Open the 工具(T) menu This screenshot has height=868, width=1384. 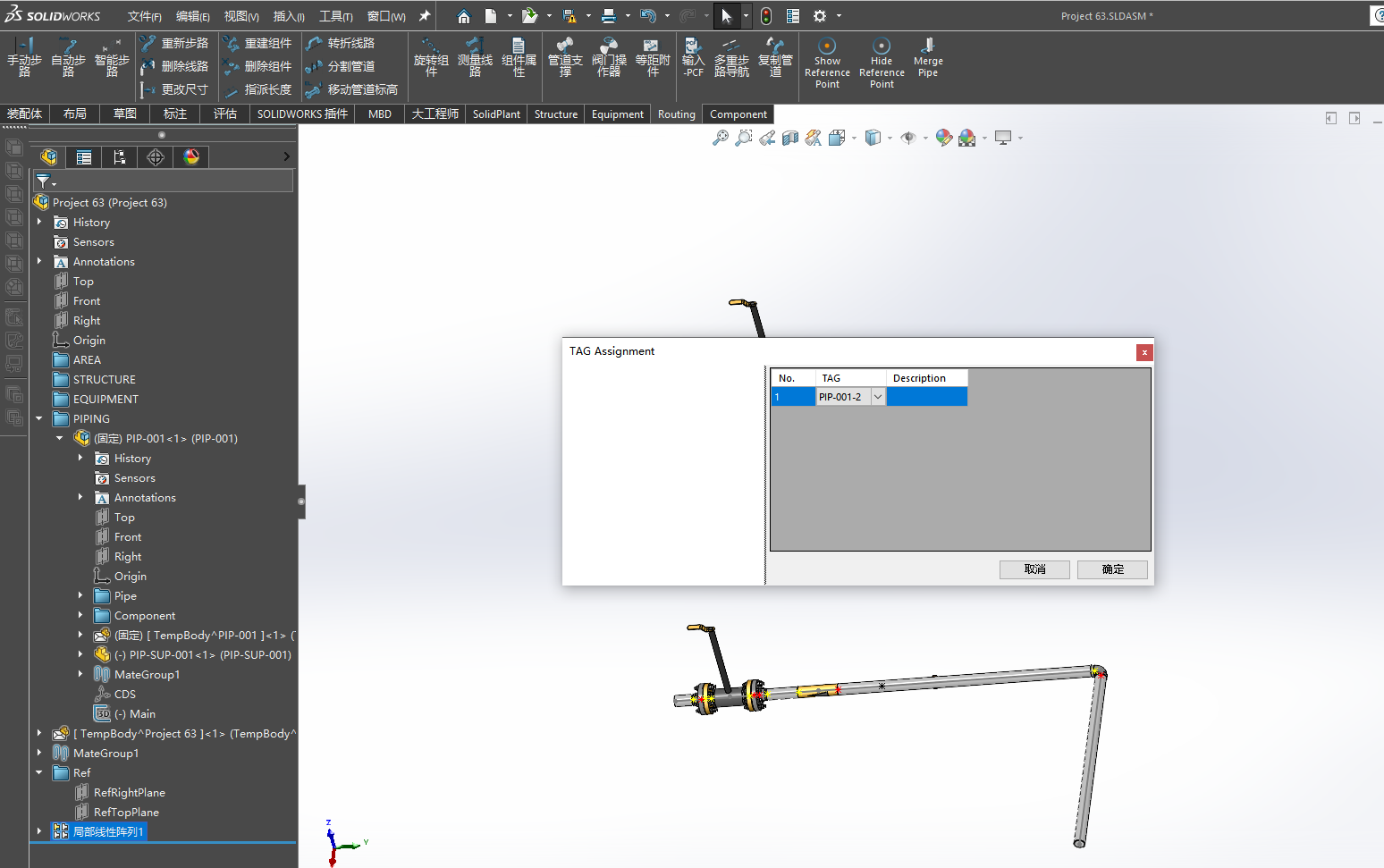click(335, 16)
